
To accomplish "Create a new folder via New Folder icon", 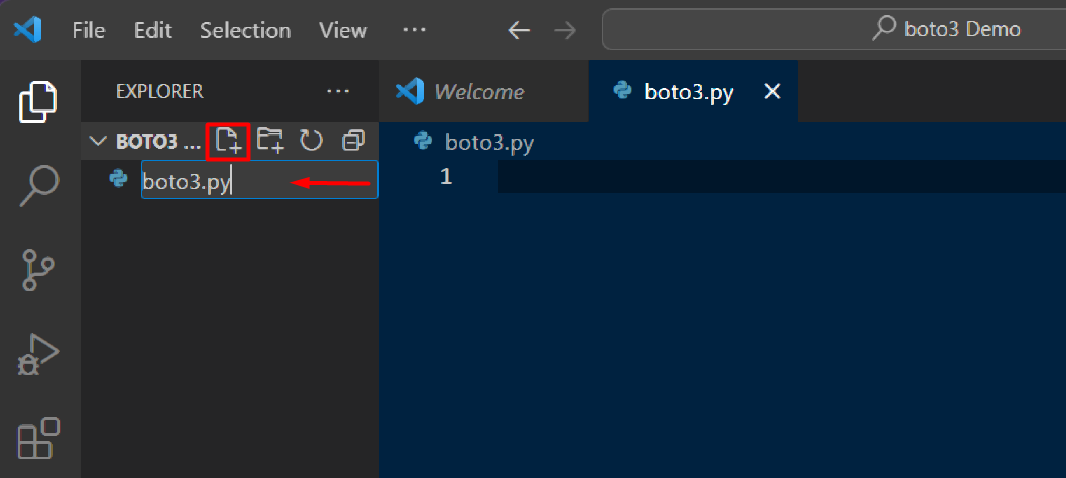I will pos(271,140).
